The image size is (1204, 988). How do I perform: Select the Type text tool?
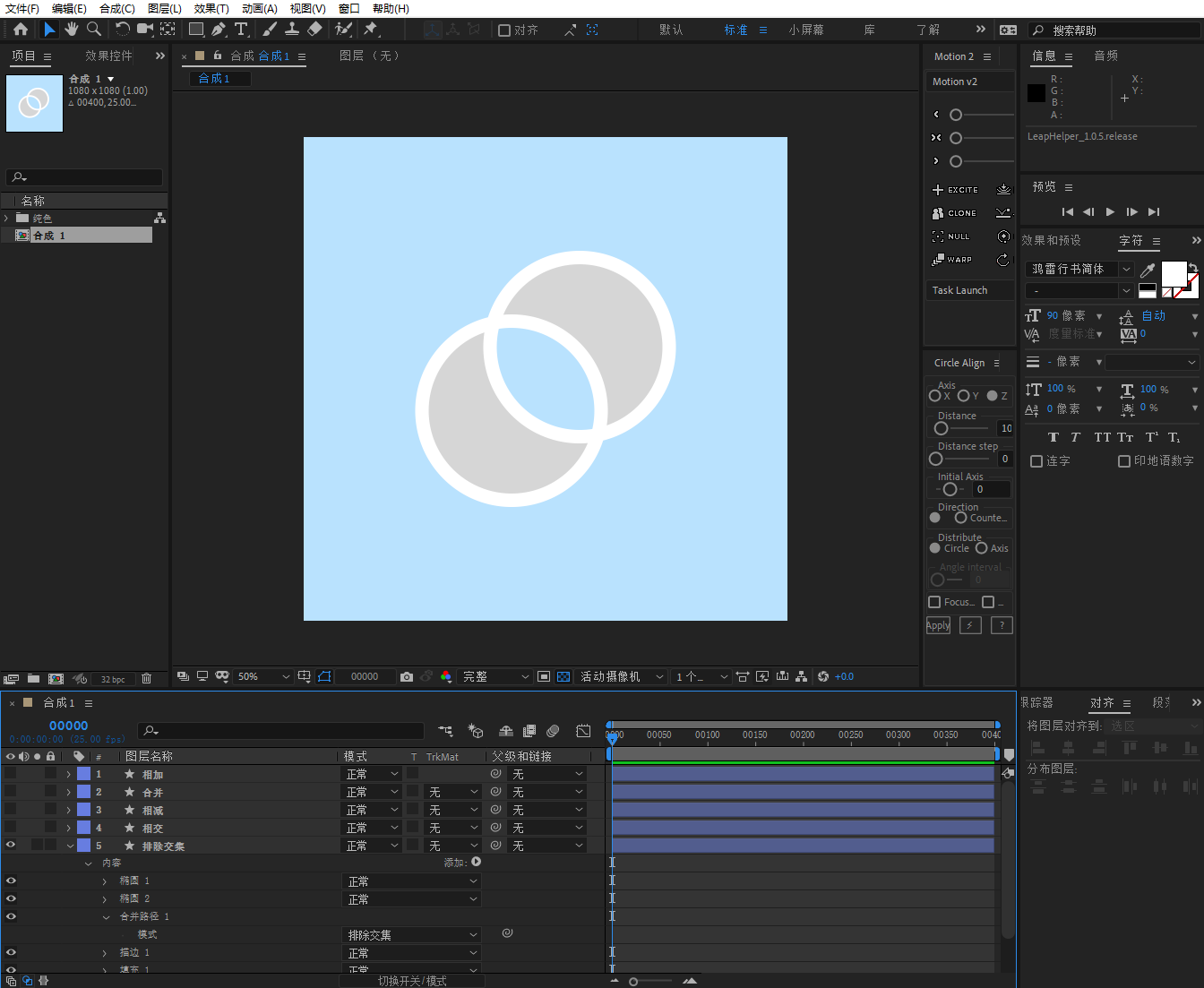click(x=241, y=30)
